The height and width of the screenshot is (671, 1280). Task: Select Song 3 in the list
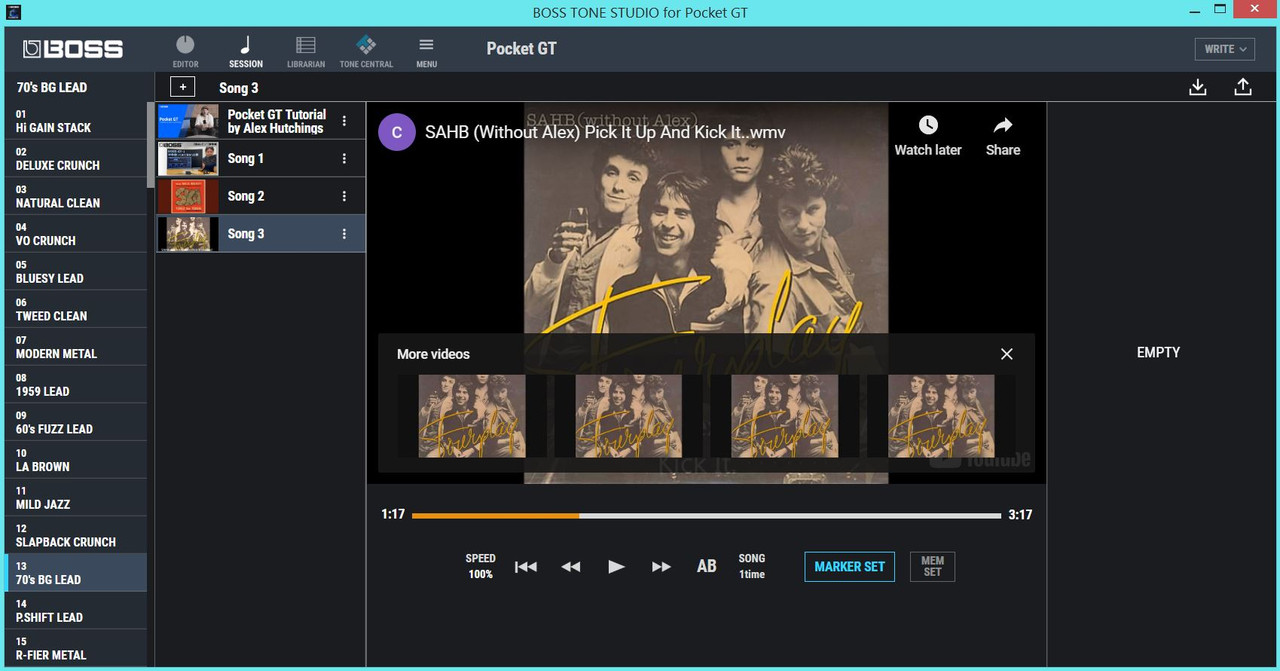[261, 234]
